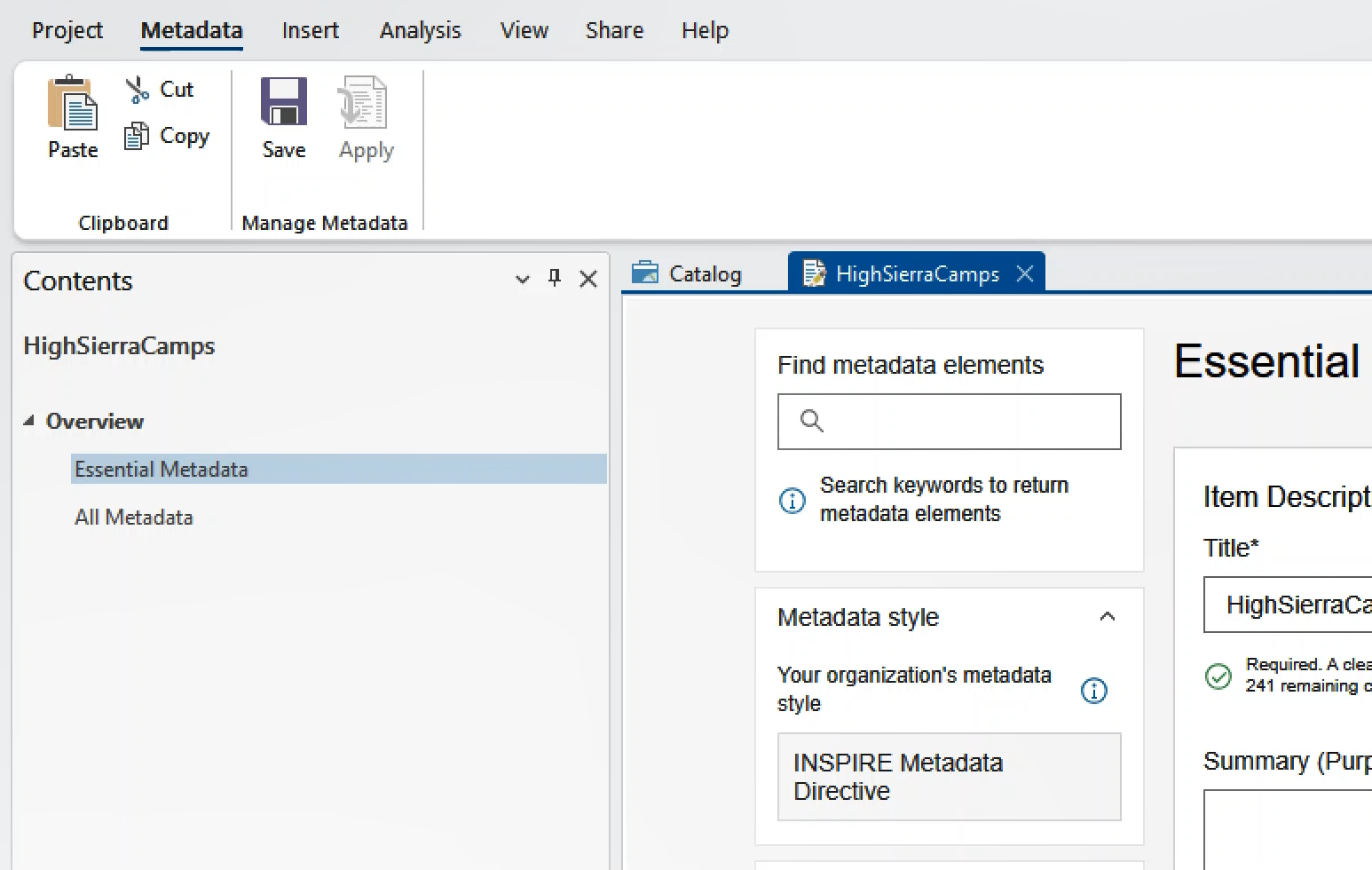The image size is (1372, 870).
Task: Switch to the Insert ribbon tab
Action: pos(310,29)
